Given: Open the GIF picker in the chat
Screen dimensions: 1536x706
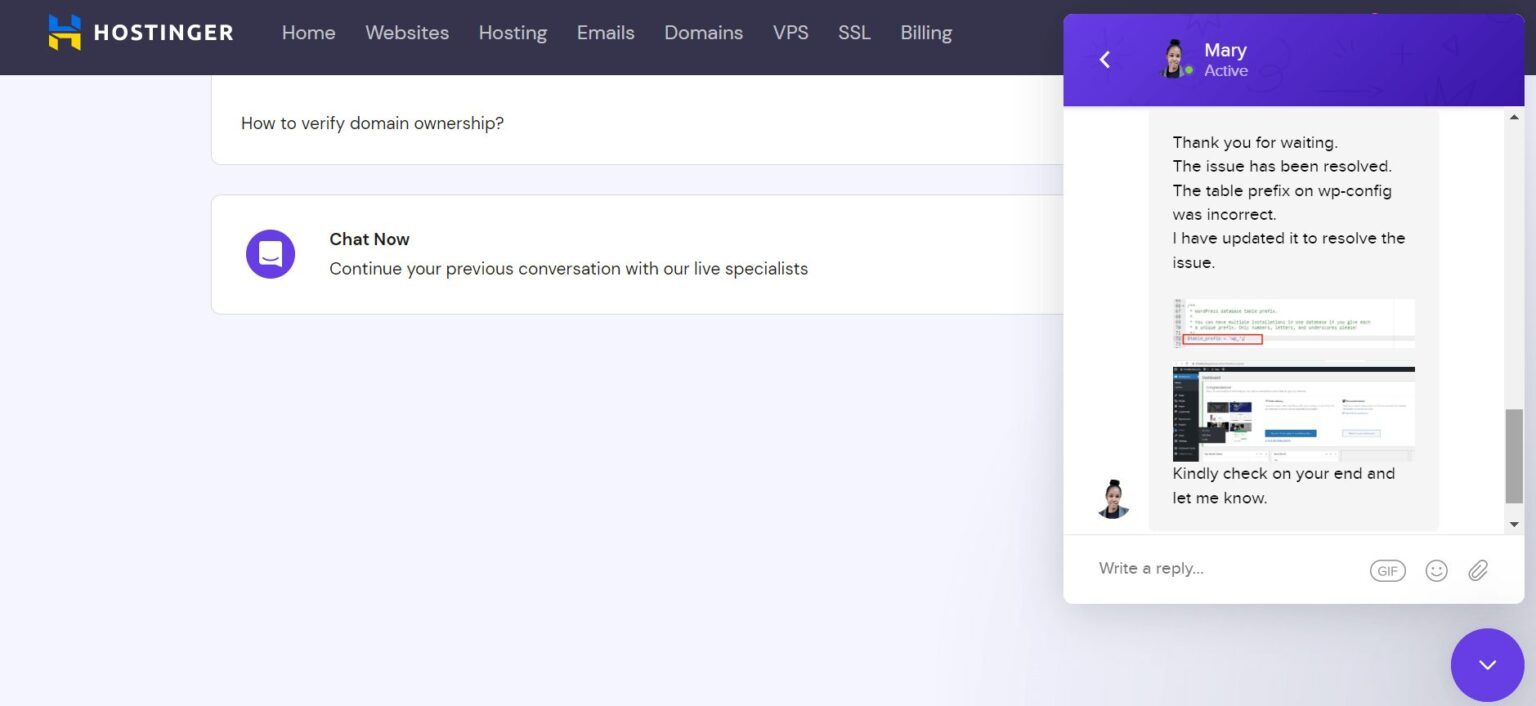Looking at the screenshot, I should [1388, 570].
